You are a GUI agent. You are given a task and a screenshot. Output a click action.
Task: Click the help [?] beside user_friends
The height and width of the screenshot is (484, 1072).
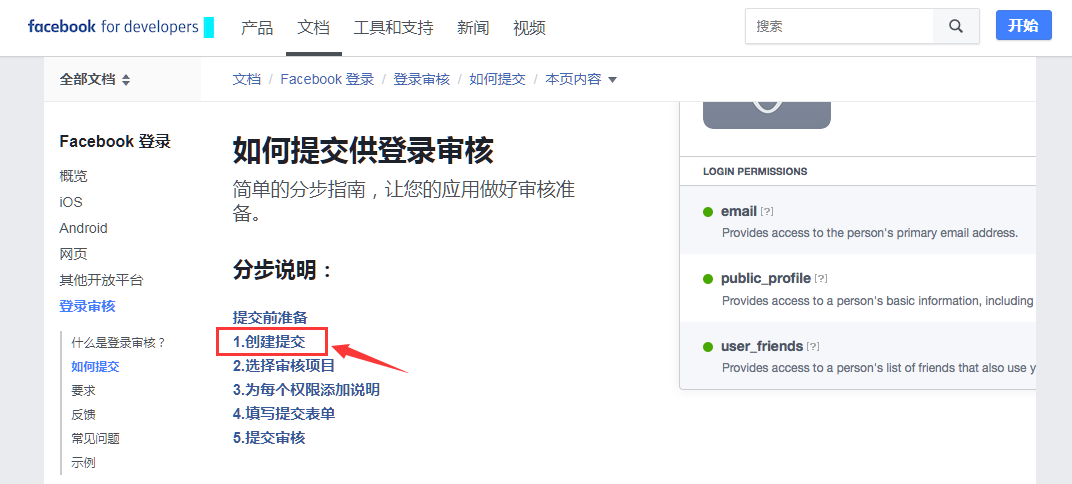(814, 347)
